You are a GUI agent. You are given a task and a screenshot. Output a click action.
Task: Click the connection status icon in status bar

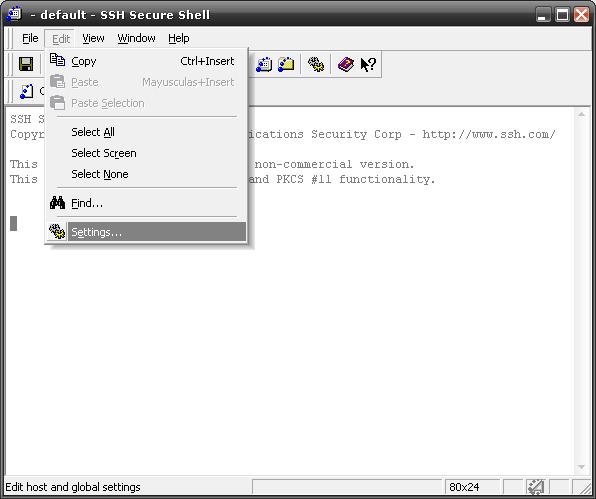point(535,487)
